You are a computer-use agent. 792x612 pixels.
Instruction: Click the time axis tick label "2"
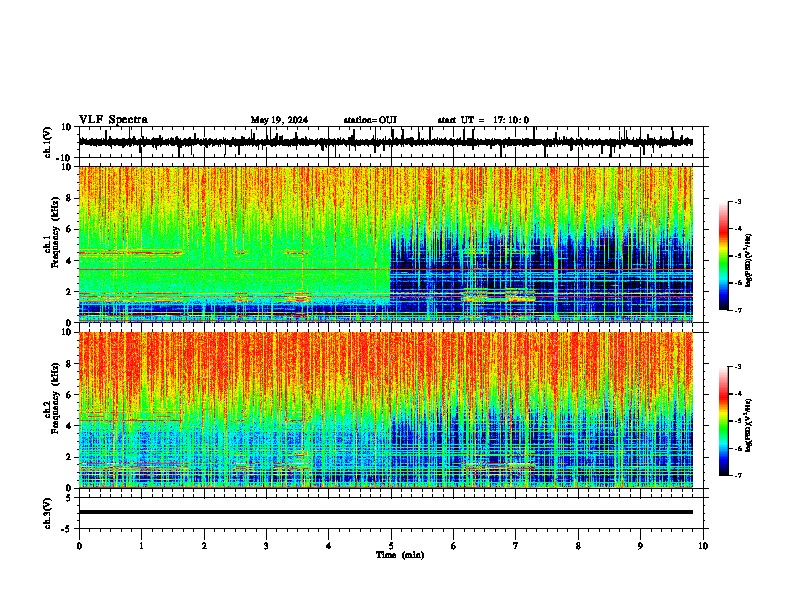(204, 546)
